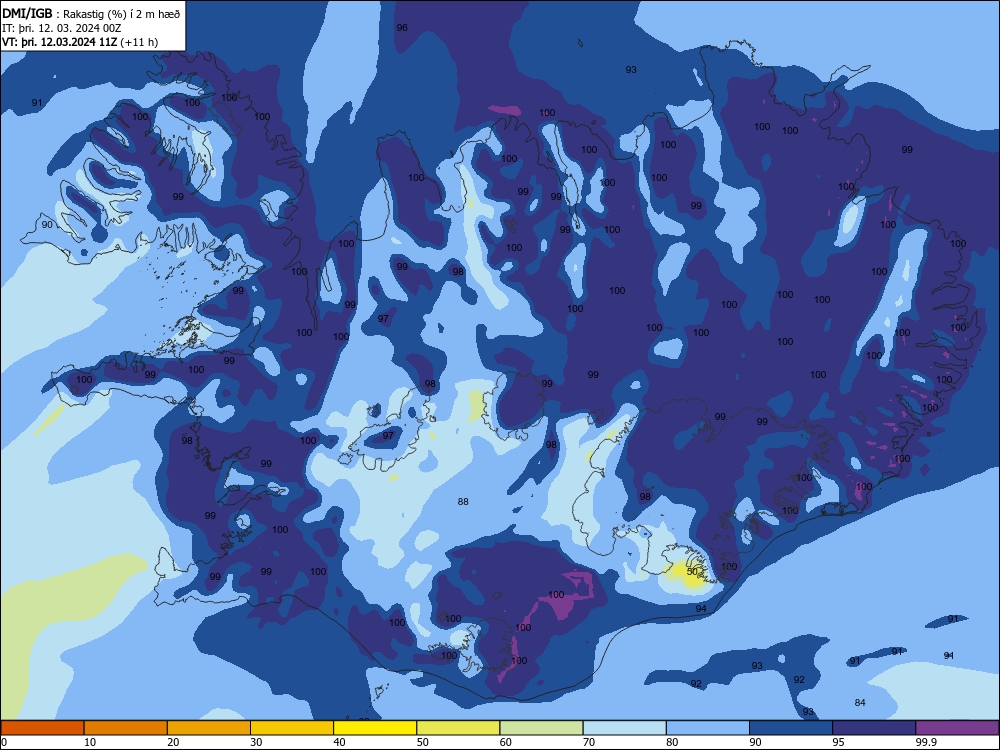The width and height of the screenshot is (1000, 750).
Task: Select the medium blue 80–90 legend swatch
Action: [x=708, y=728]
